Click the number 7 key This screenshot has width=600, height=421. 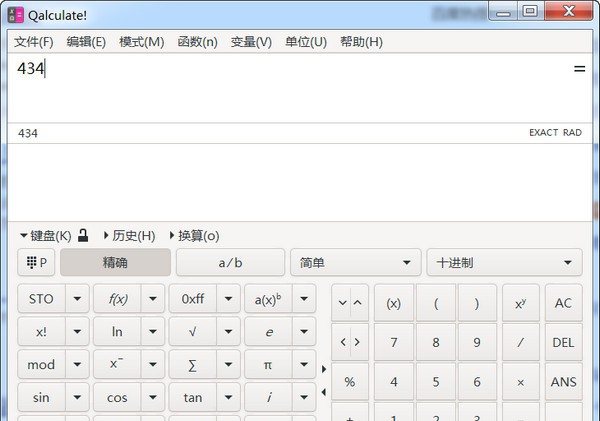(393, 342)
